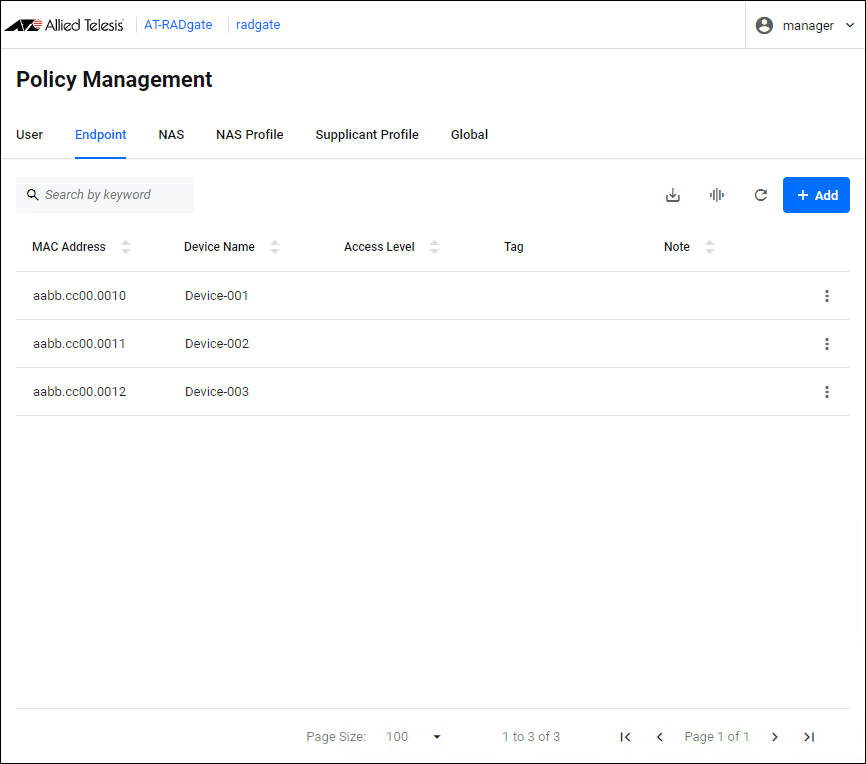Go to the last page
The height and width of the screenshot is (764, 866).
pos(809,737)
